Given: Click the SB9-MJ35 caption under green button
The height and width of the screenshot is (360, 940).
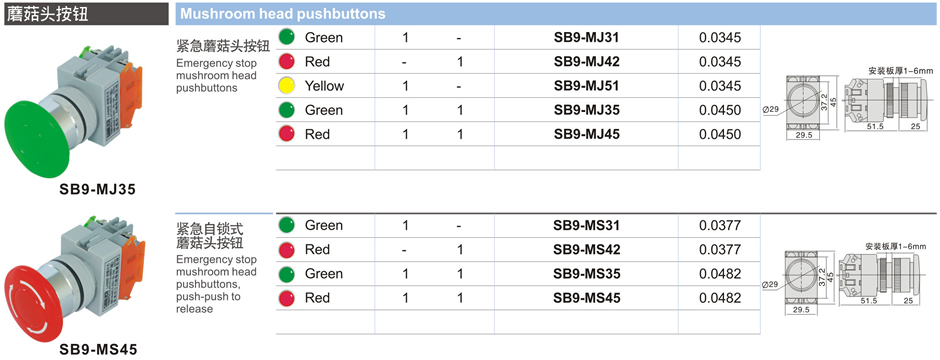Looking at the screenshot, I should point(98,190).
